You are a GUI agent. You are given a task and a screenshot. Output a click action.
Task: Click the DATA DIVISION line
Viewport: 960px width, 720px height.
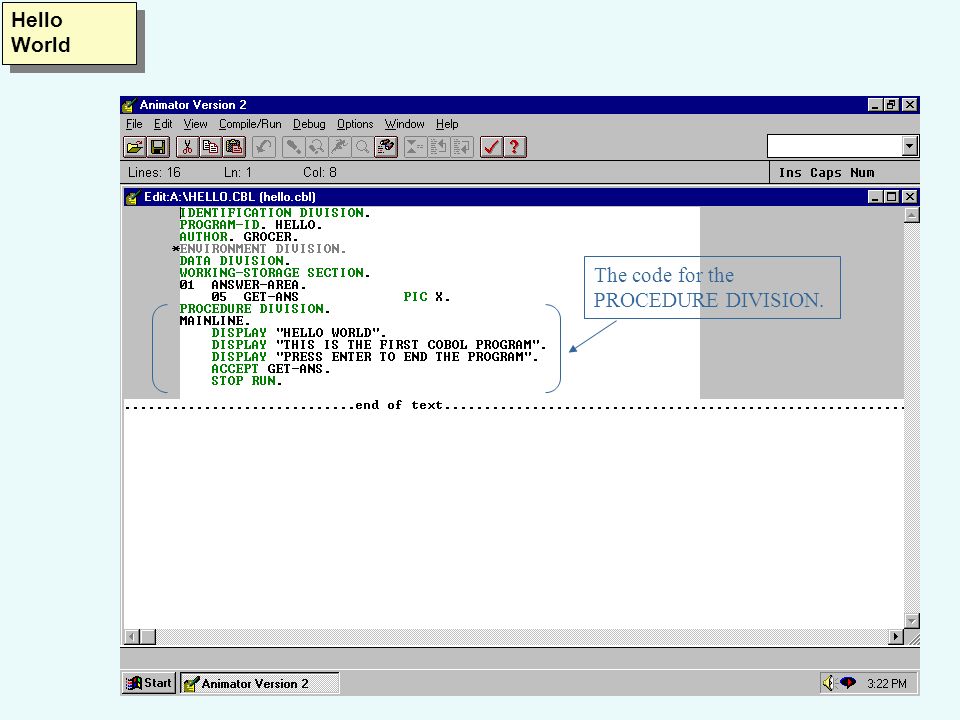coord(234,261)
